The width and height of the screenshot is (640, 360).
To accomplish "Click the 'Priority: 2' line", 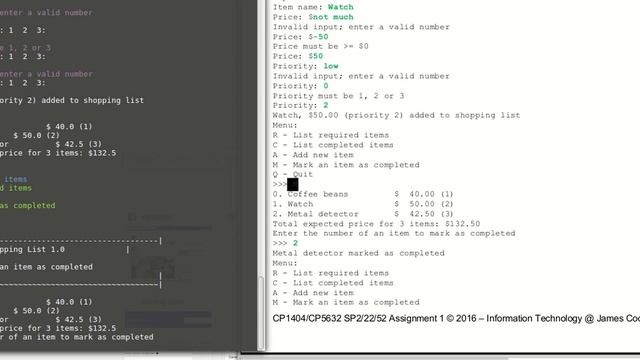I will coord(300,105).
